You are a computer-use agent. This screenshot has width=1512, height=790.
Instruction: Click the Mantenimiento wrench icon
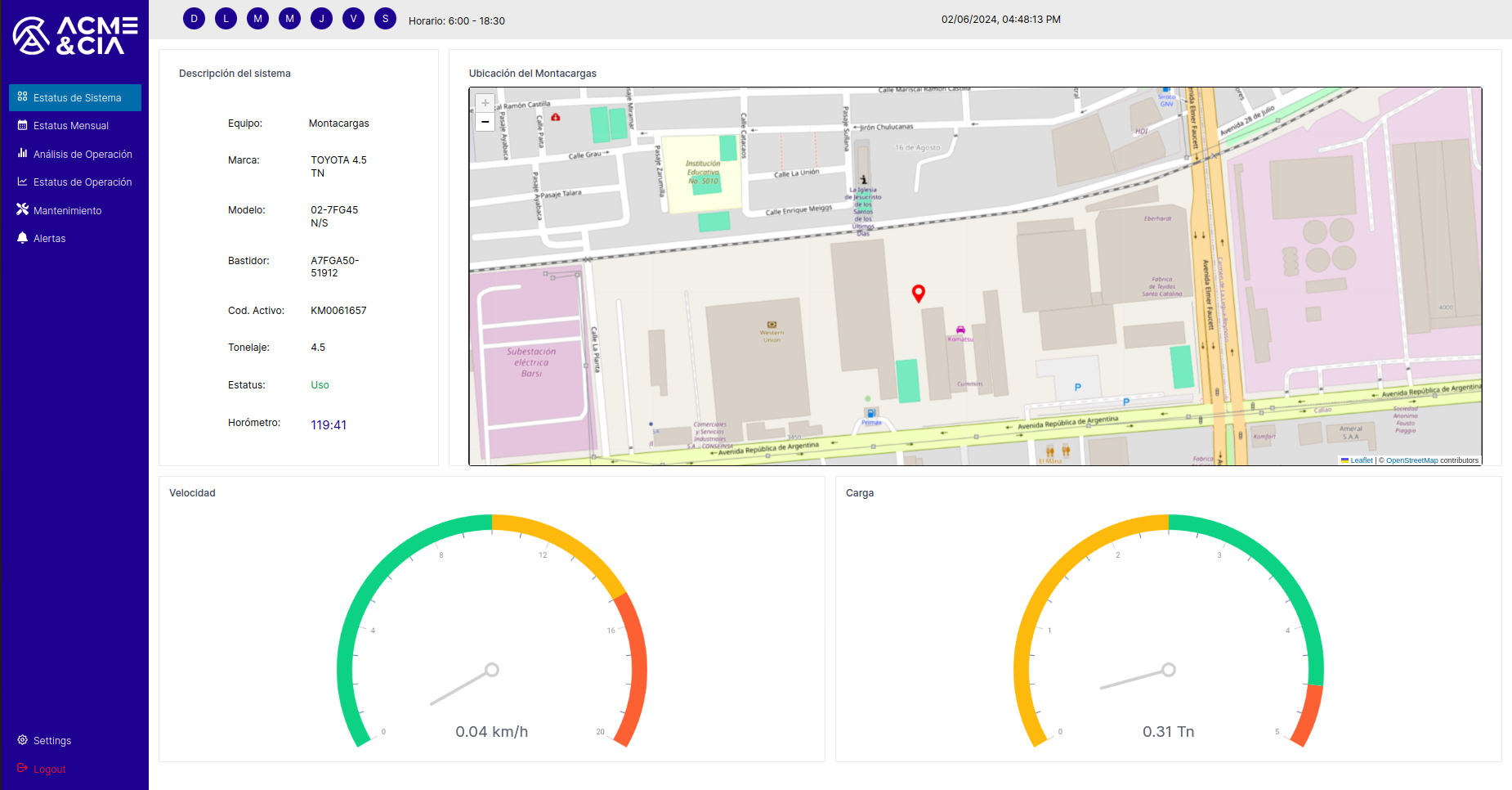click(23, 209)
